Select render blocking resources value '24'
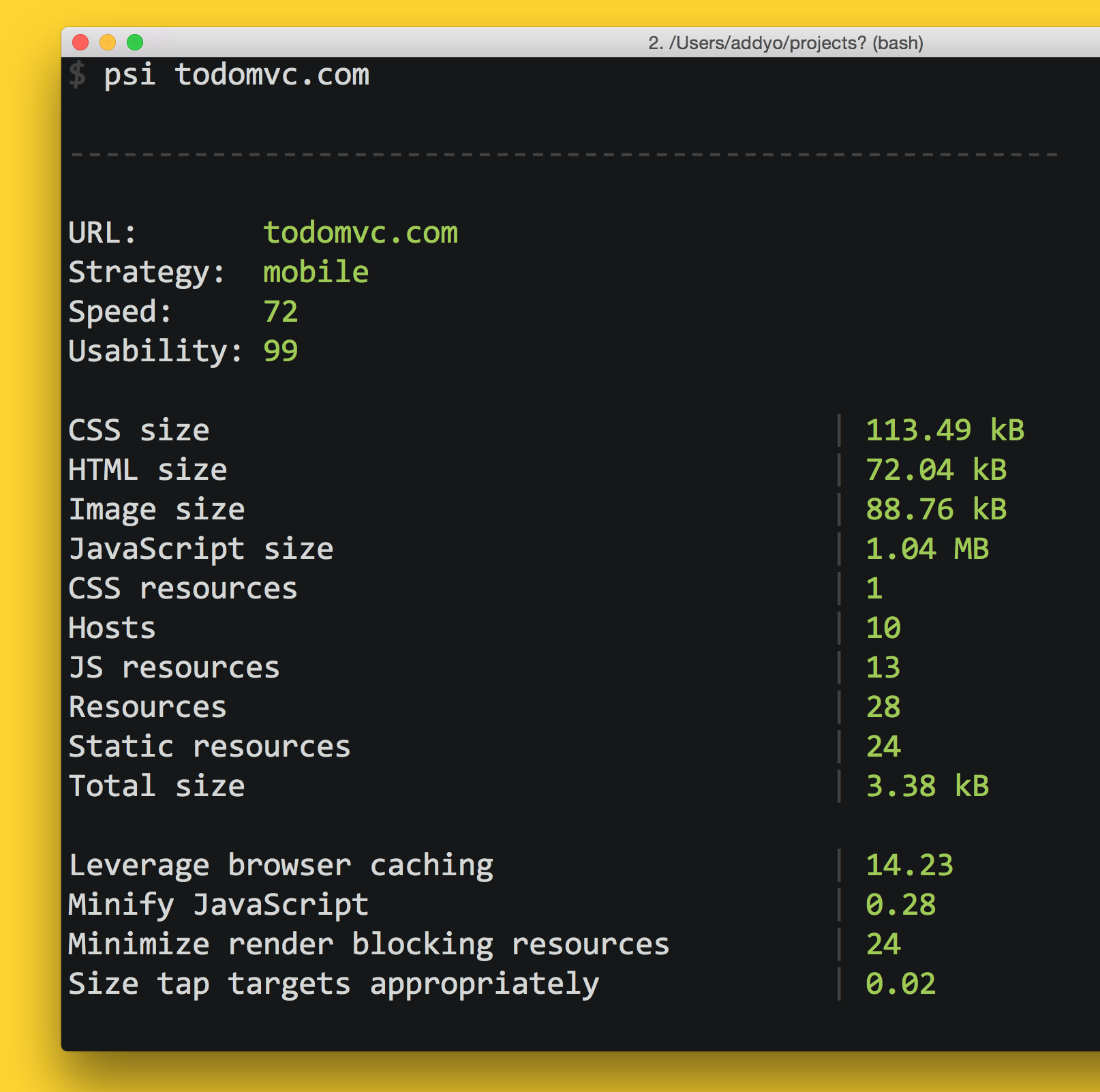1100x1092 pixels. (883, 945)
